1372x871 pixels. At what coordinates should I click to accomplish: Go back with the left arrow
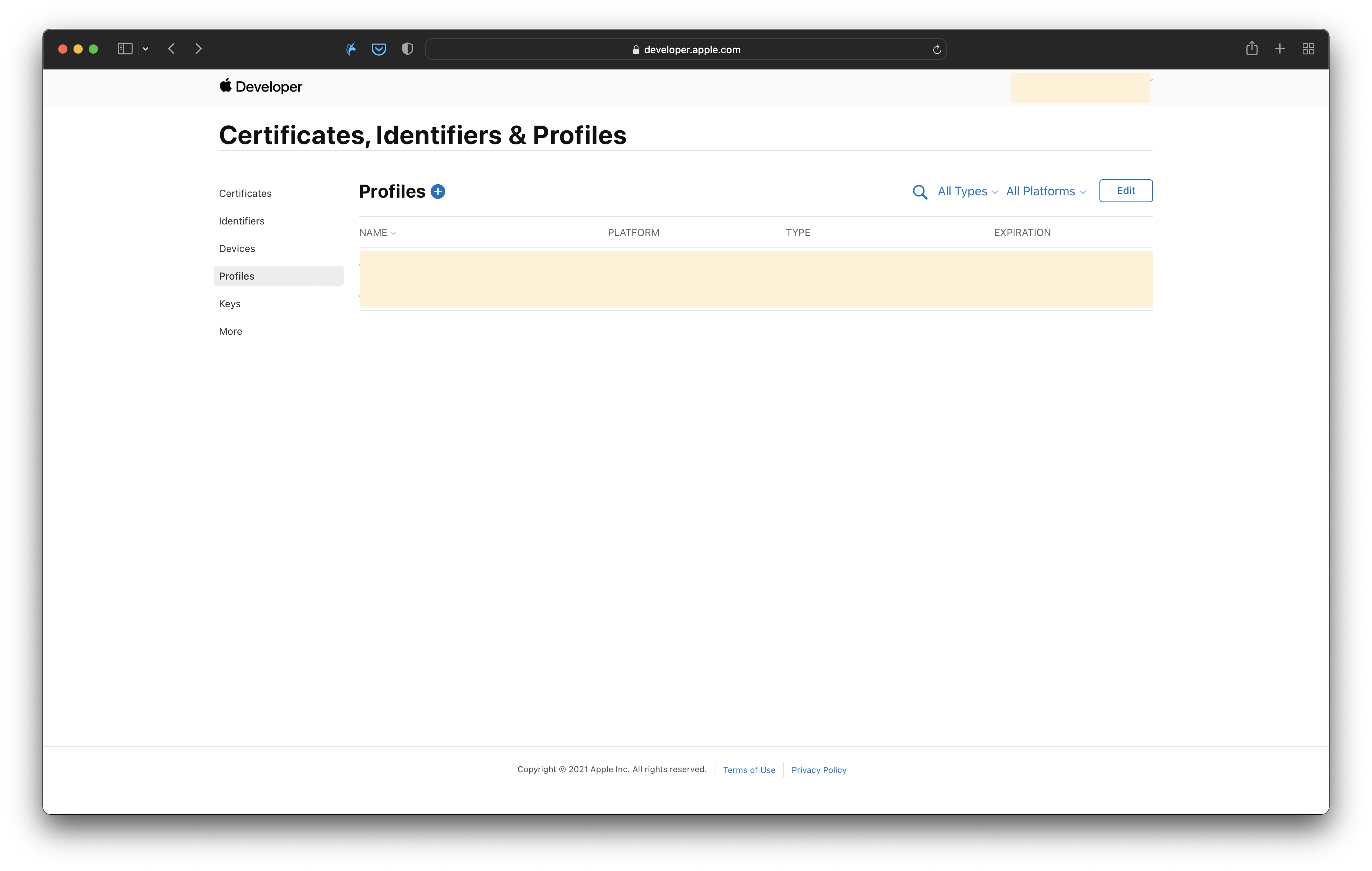coord(171,49)
